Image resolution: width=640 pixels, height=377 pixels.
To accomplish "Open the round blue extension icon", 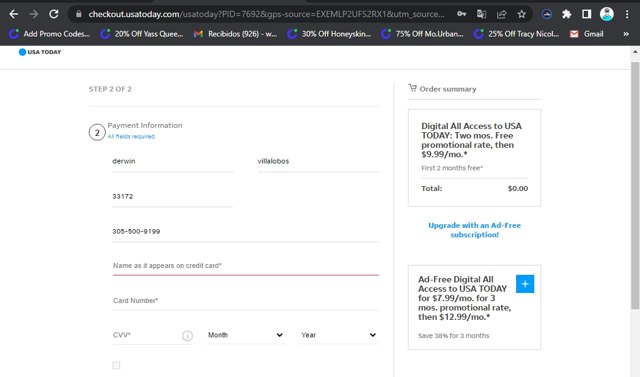I will [x=547, y=14].
